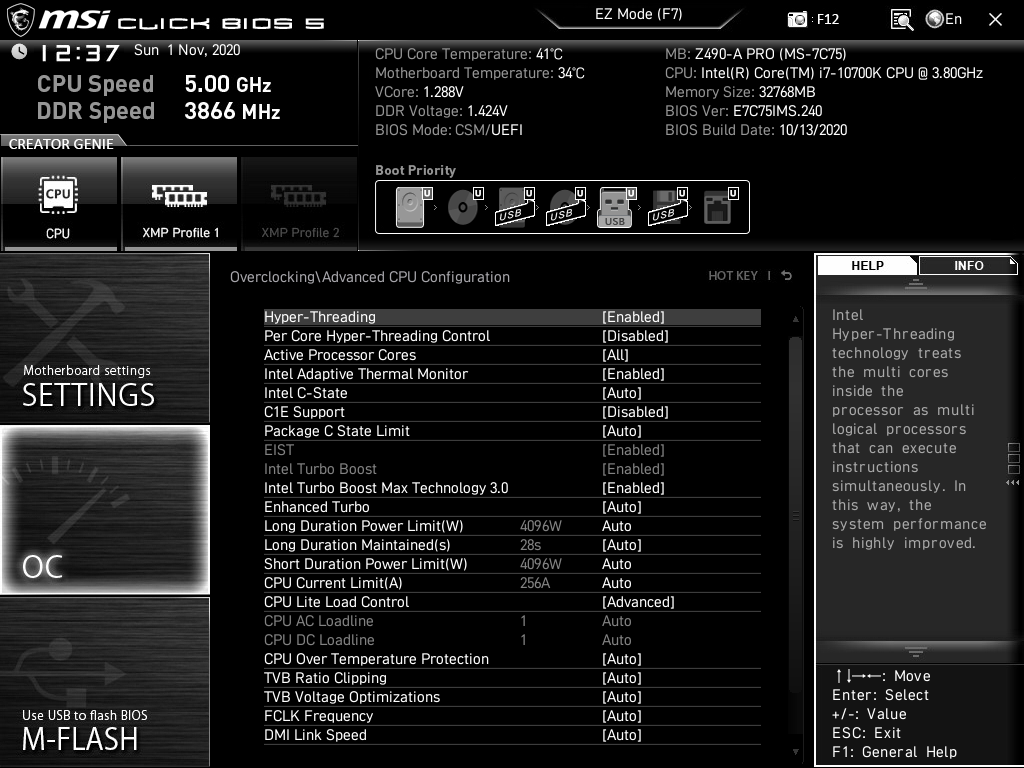Select the USB floppy boot device icon
The image size is (1024, 768).
[667, 207]
